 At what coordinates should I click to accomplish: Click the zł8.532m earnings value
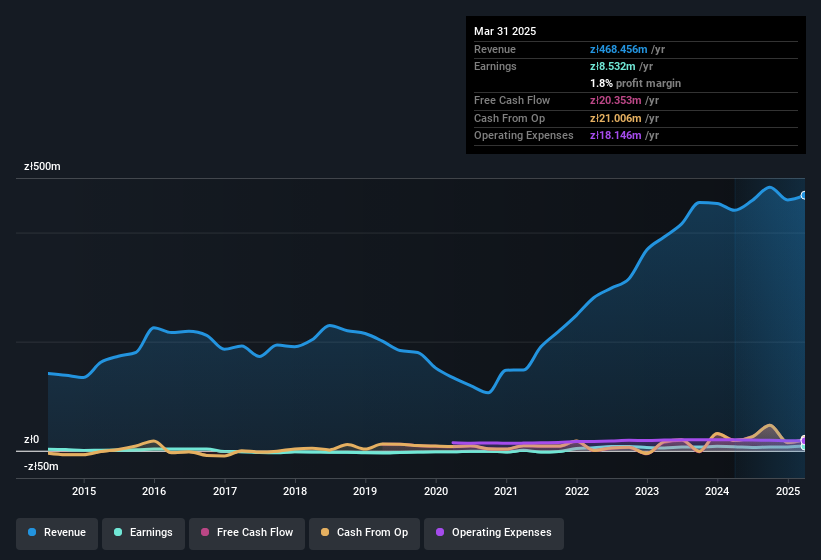coord(613,66)
